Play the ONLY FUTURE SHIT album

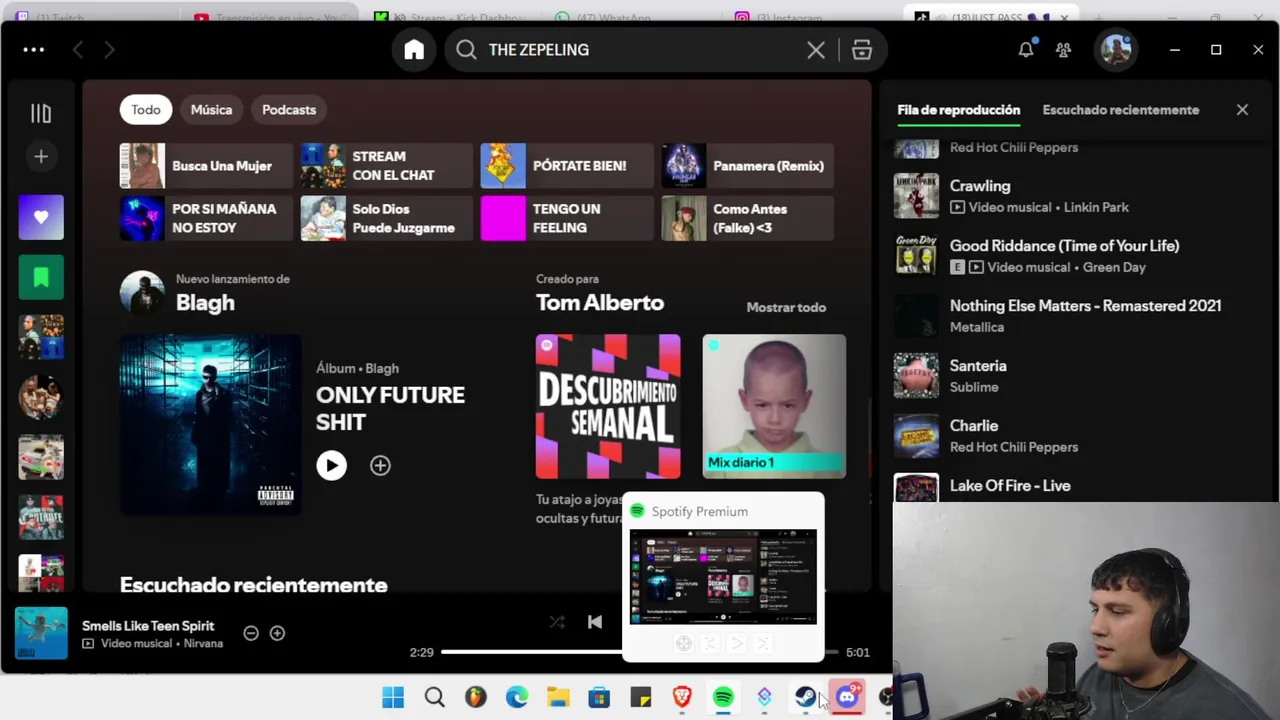tap(331, 465)
